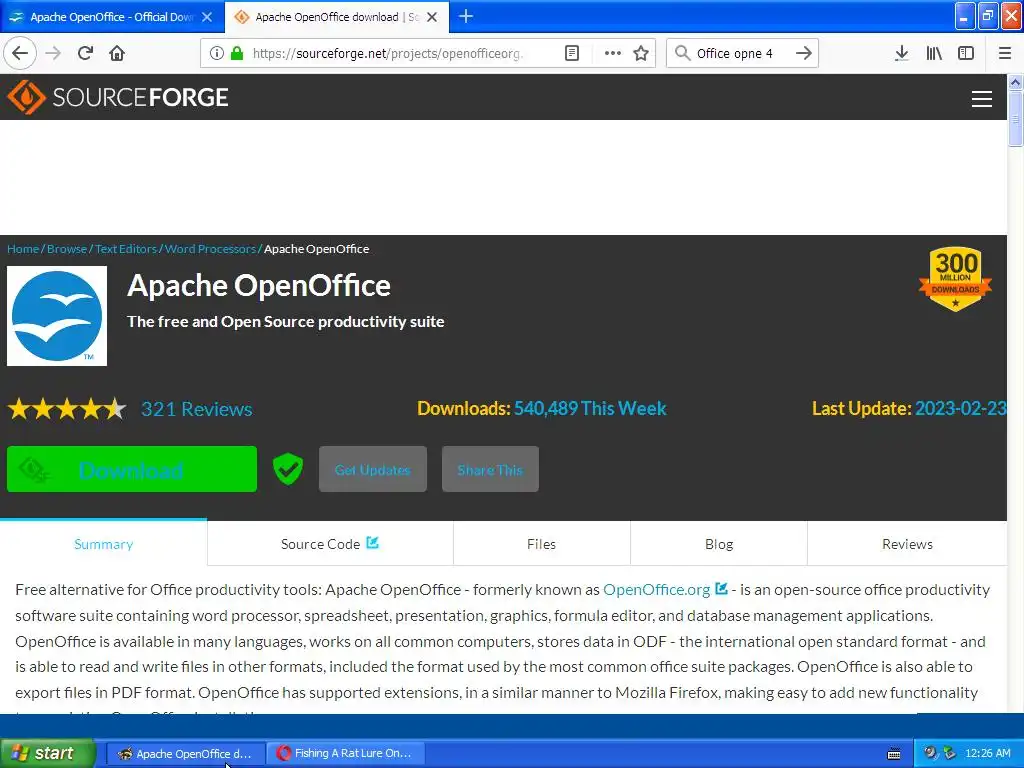
Task: Open SourceForge site navigation menu
Action: tap(982, 99)
